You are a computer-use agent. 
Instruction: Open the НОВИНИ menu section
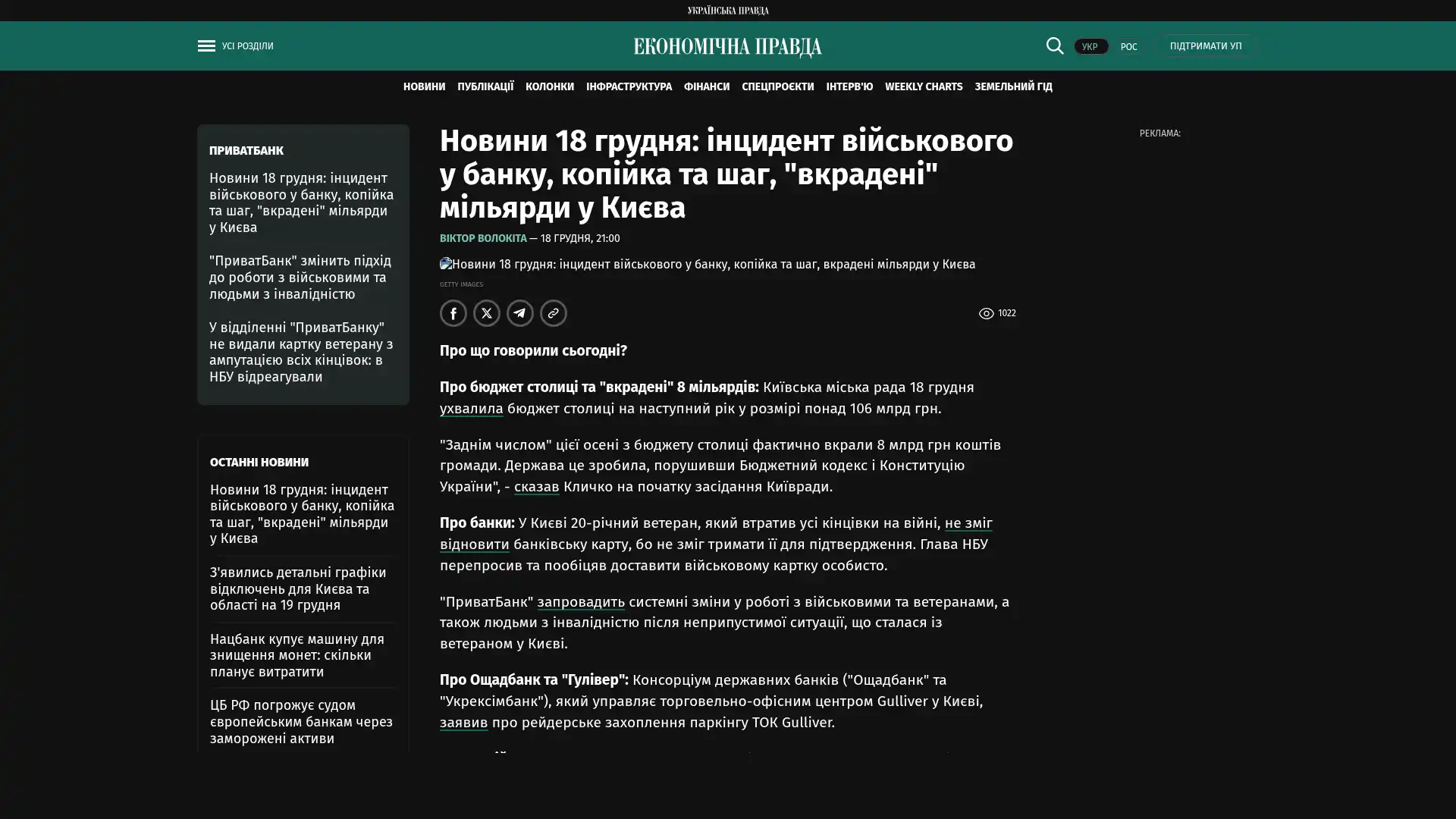[x=424, y=87]
